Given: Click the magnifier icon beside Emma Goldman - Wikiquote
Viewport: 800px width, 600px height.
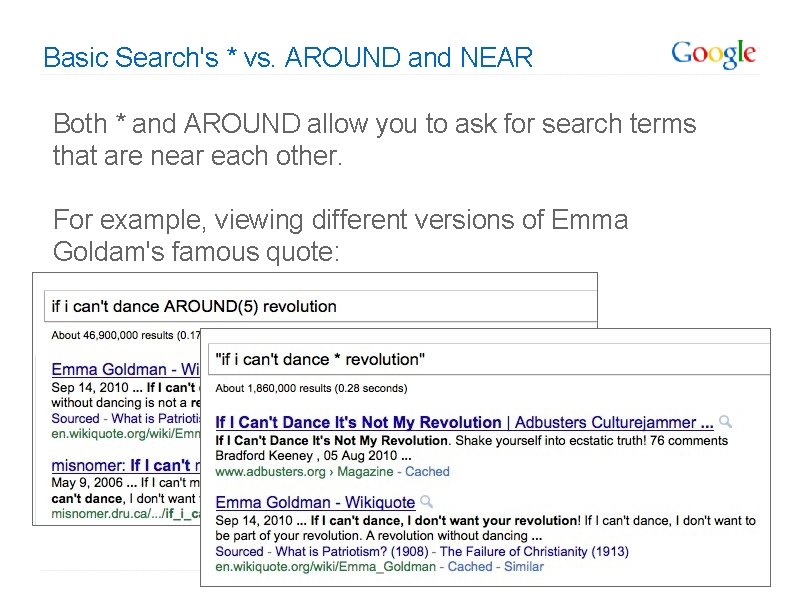Looking at the screenshot, I should tap(427, 501).
